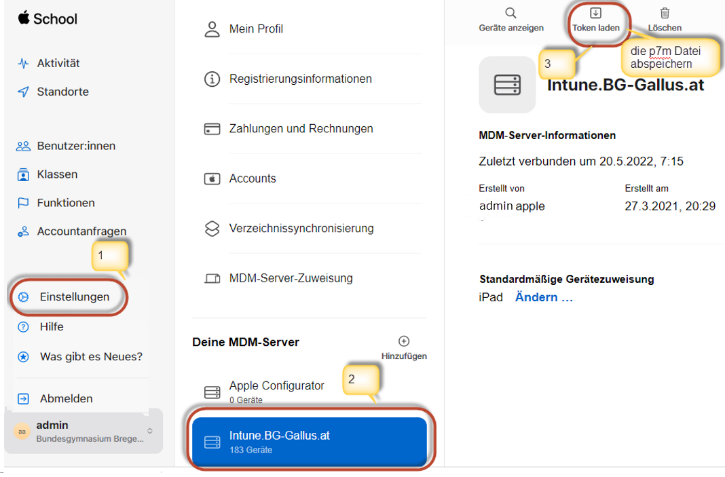Click the Löschen trash icon
This screenshot has height=477, width=725.
pos(664,13)
